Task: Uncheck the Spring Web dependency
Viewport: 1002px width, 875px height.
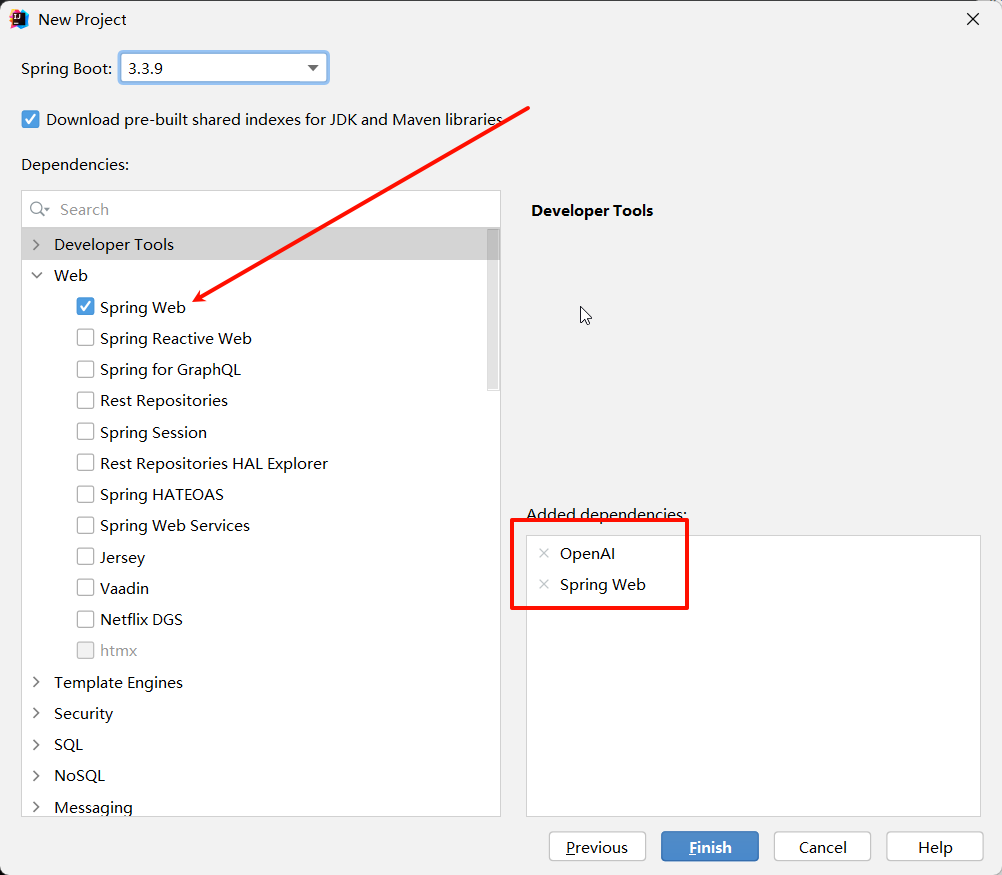Action: pyautogui.click(x=85, y=307)
